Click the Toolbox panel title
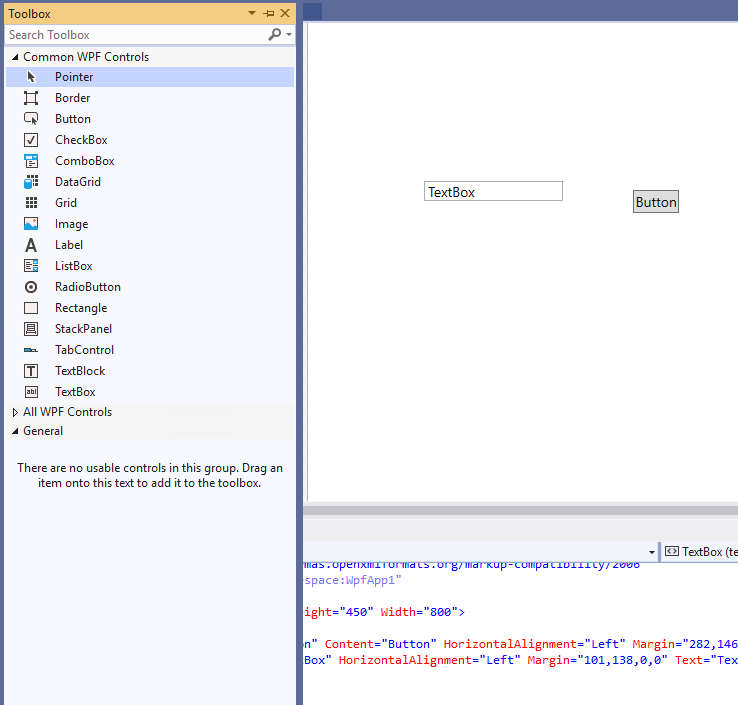738x705 pixels. [x=29, y=14]
